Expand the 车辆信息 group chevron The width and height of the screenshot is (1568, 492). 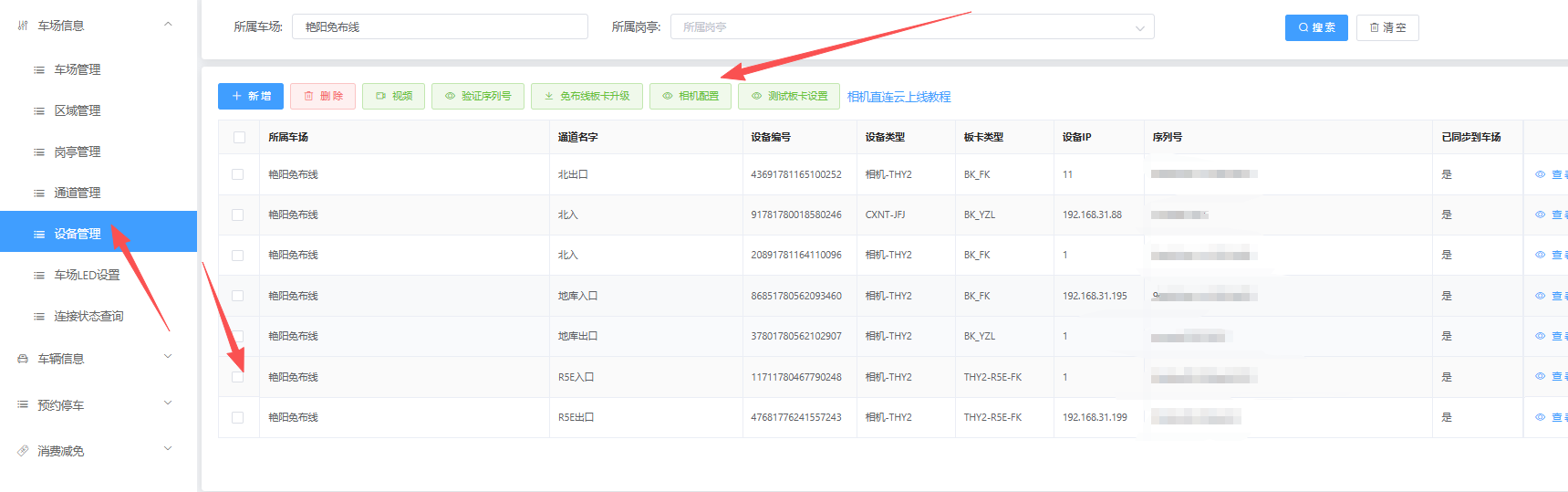coord(168,357)
